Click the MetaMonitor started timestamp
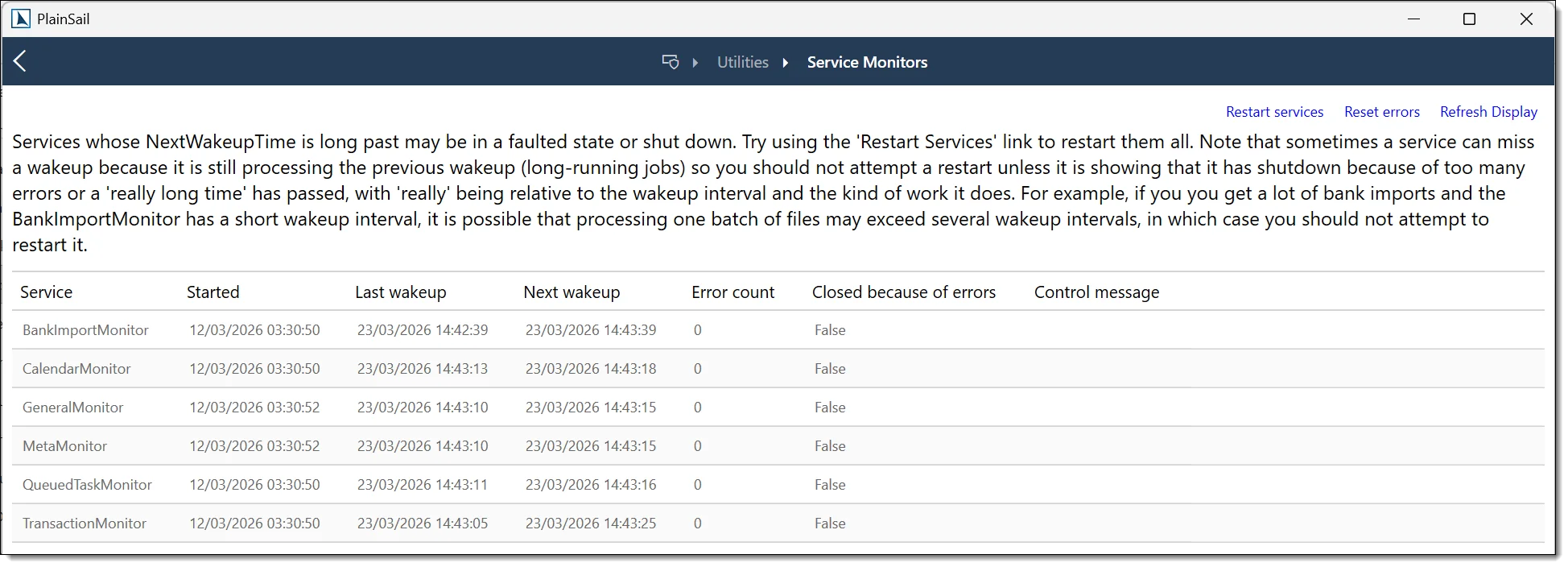Image resolution: width=1568 pixels, height=567 pixels. [254, 446]
